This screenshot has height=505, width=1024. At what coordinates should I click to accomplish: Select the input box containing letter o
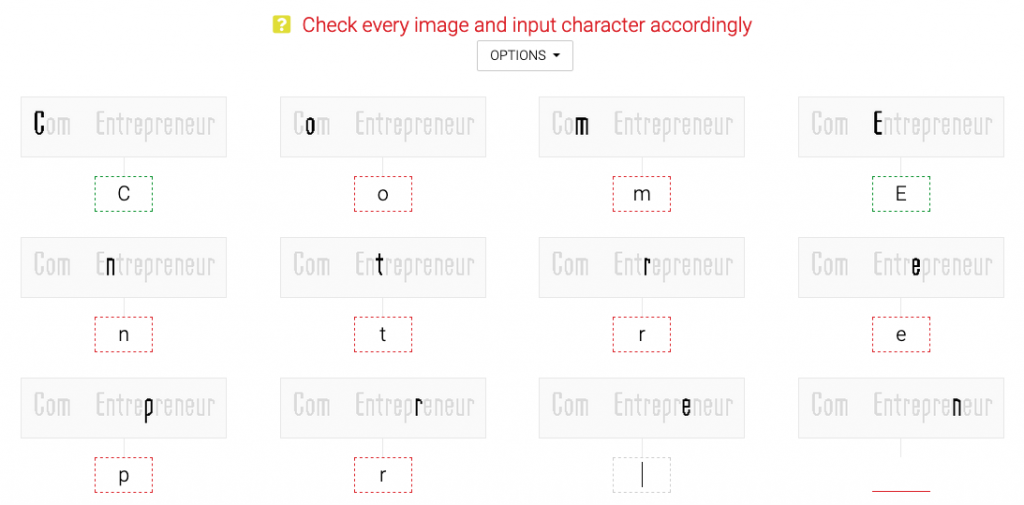point(383,194)
